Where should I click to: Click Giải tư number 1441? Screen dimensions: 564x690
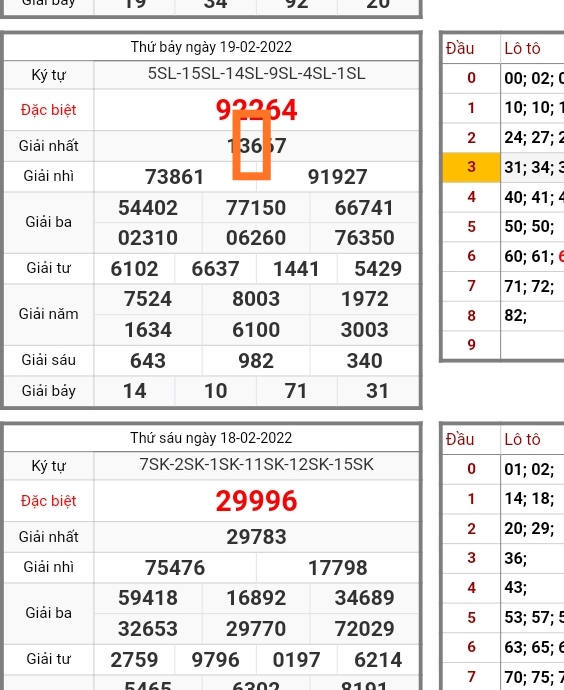click(x=297, y=269)
